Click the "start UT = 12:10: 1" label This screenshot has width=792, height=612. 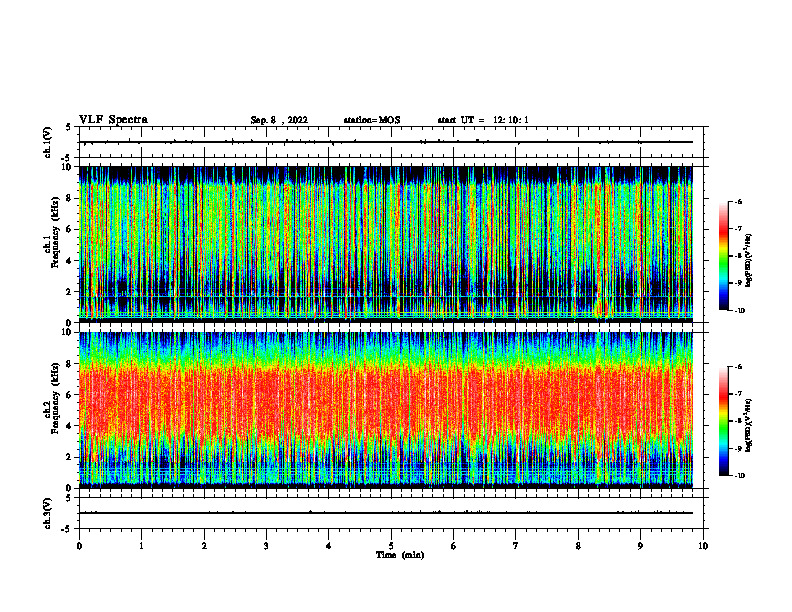483,120
